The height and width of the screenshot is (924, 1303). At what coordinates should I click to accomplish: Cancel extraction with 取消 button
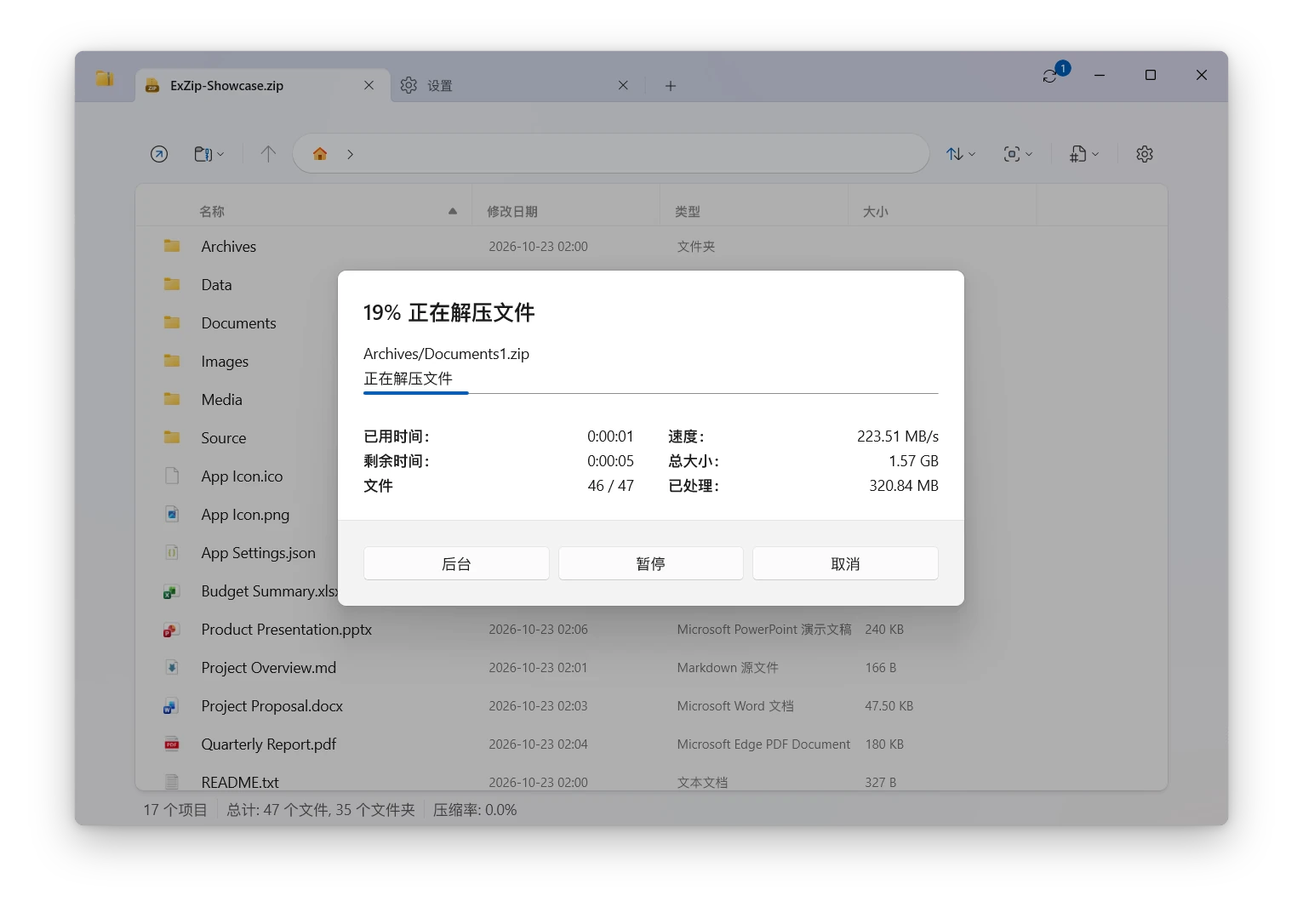pyautogui.click(x=845, y=563)
